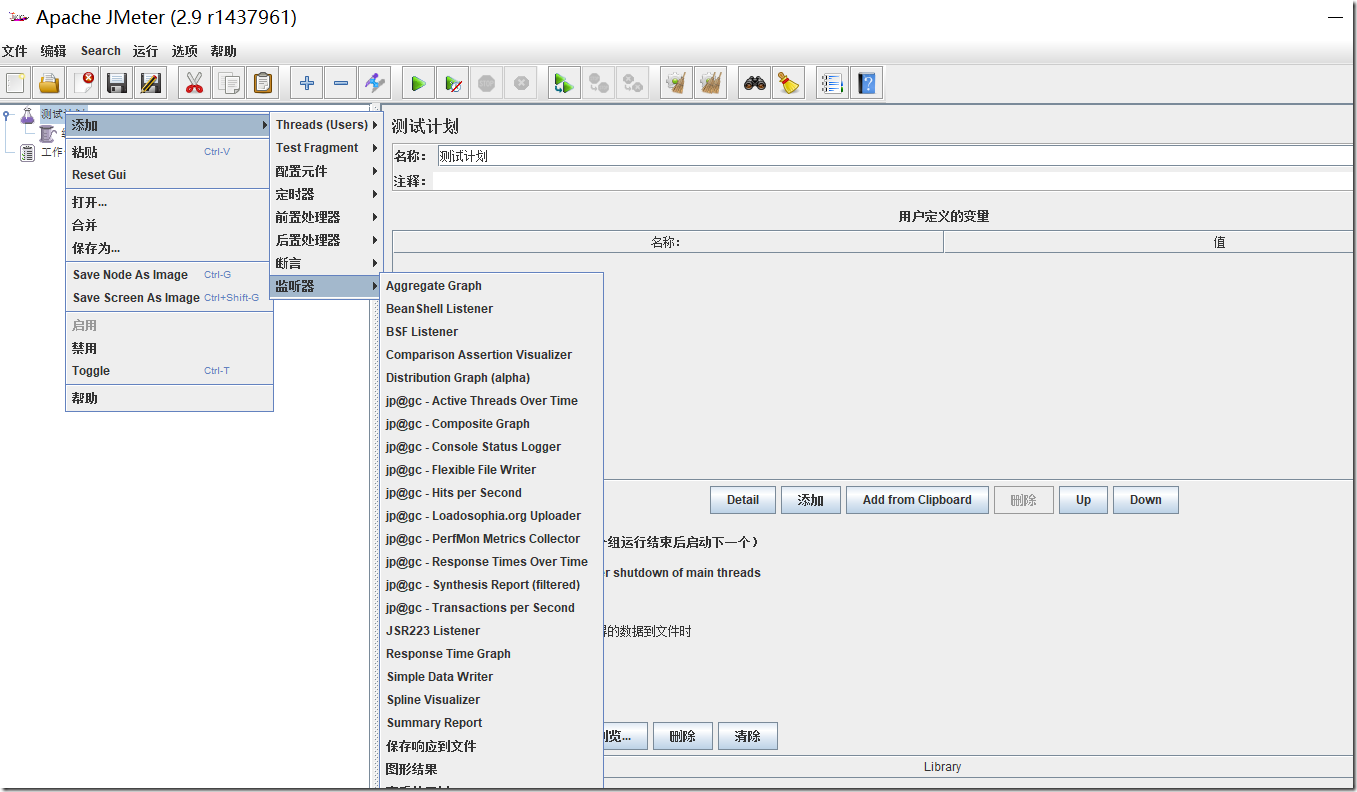The height and width of the screenshot is (792, 1357).
Task: Choose jp@gc - PerfMon Metrics Collector
Action: point(491,539)
